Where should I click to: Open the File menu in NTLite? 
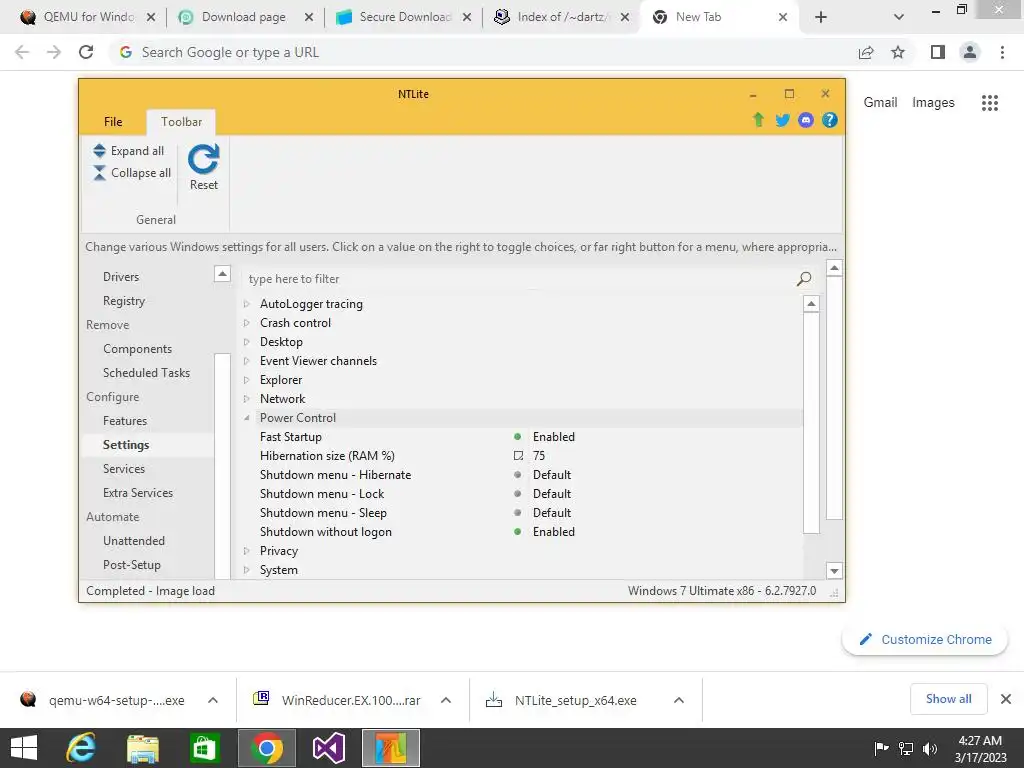[113, 121]
